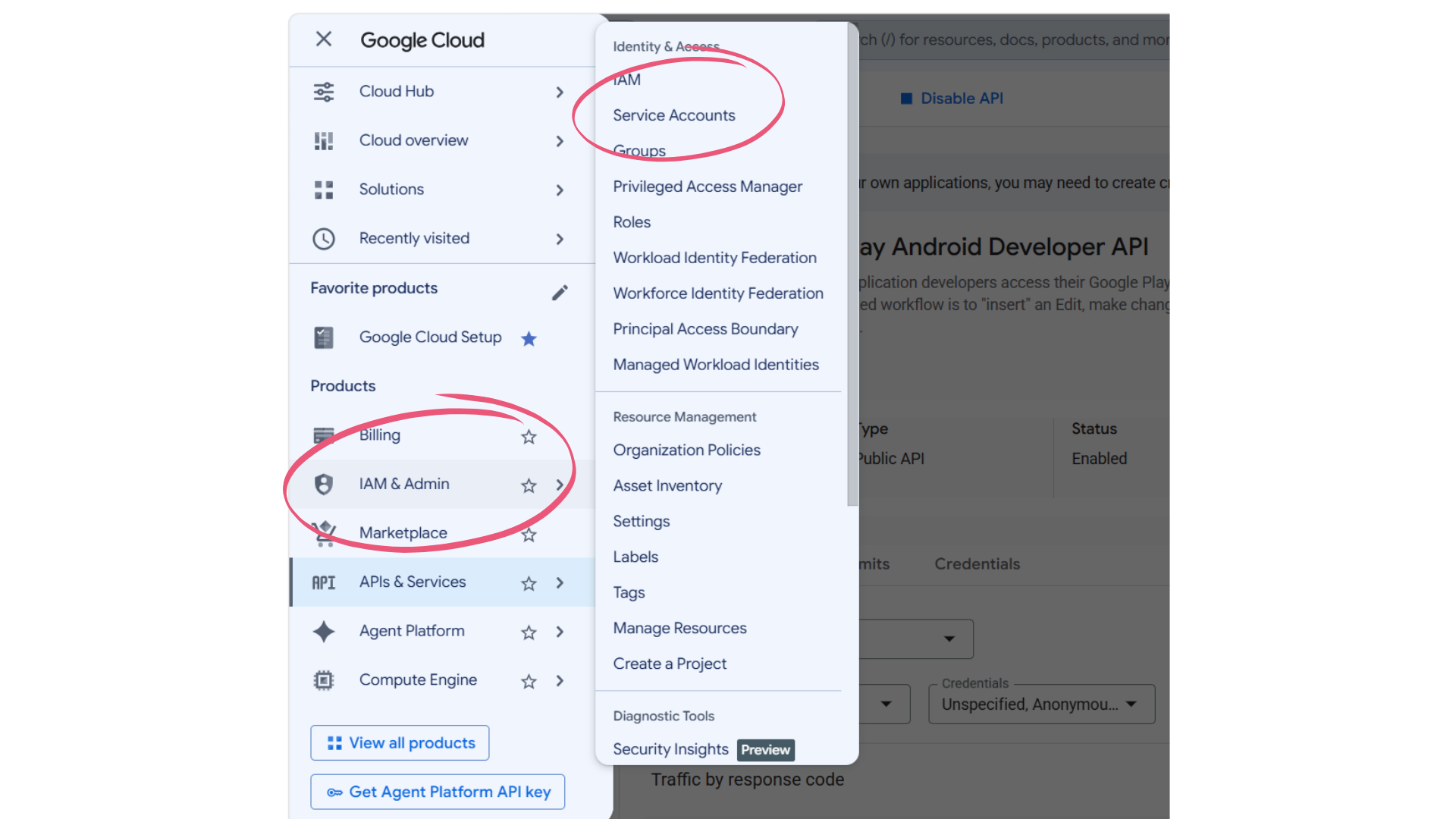Image resolution: width=1456 pixels, height=819 pixels.
Task: Click the Get API key icon
Action: click(334, 792)
